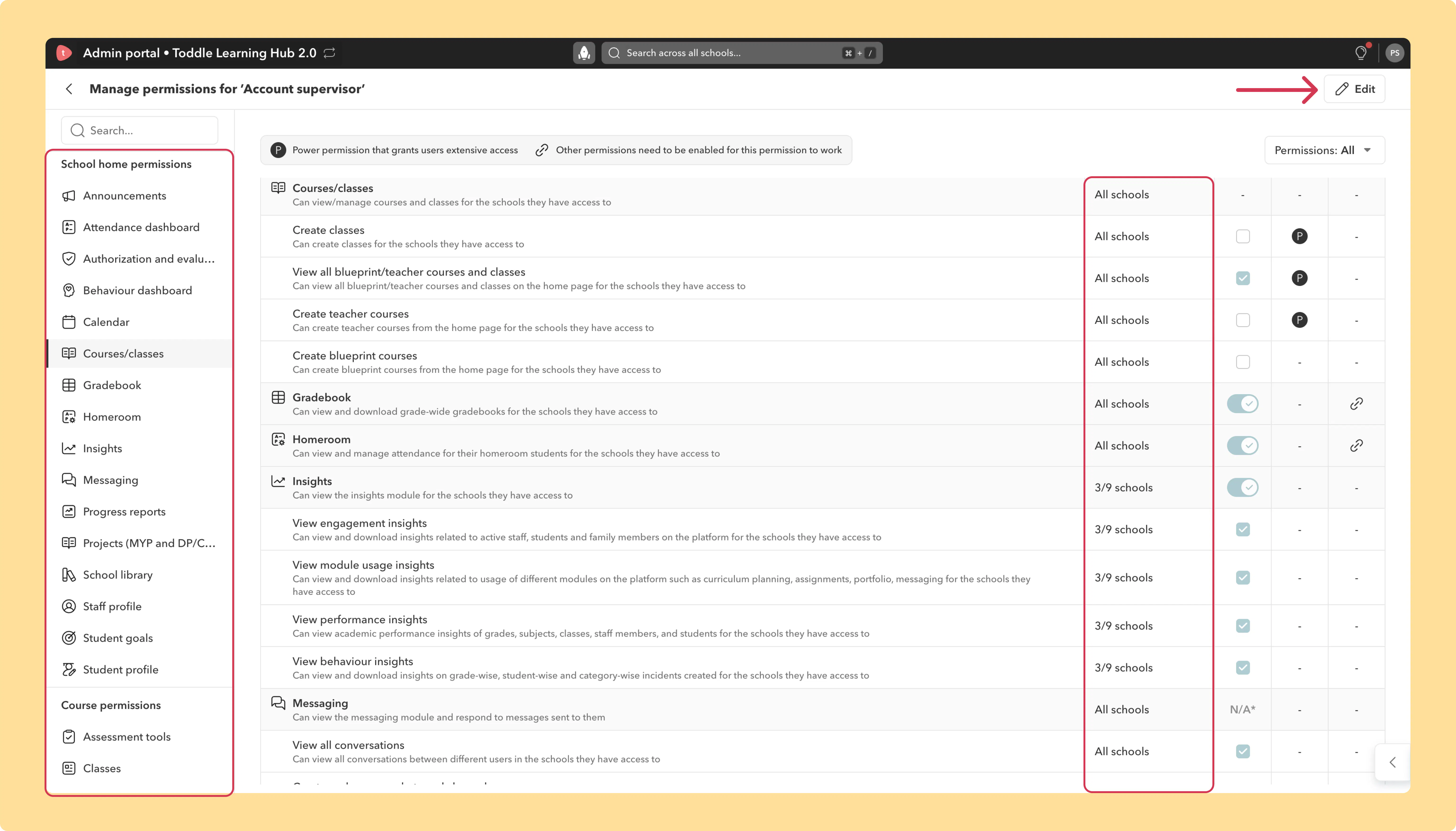Check the Create blueprint courses checkbox
The width and height of the screenshot is (1456, 831).
1242,362
